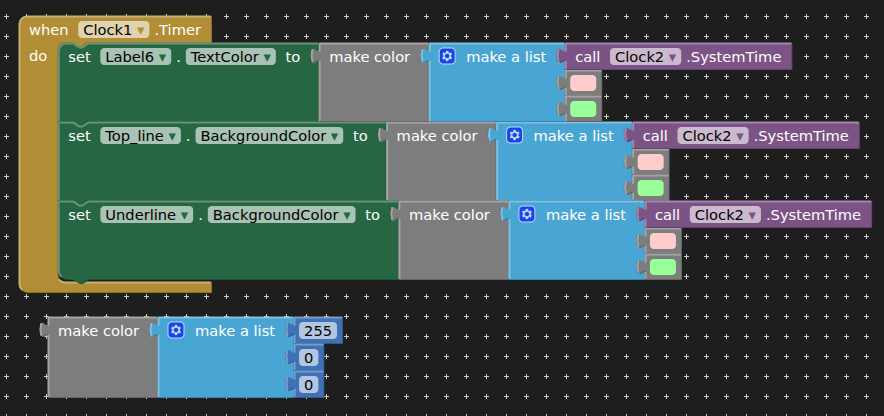Click the gear icon in the Underline row
884x416 pixels.
527,215
